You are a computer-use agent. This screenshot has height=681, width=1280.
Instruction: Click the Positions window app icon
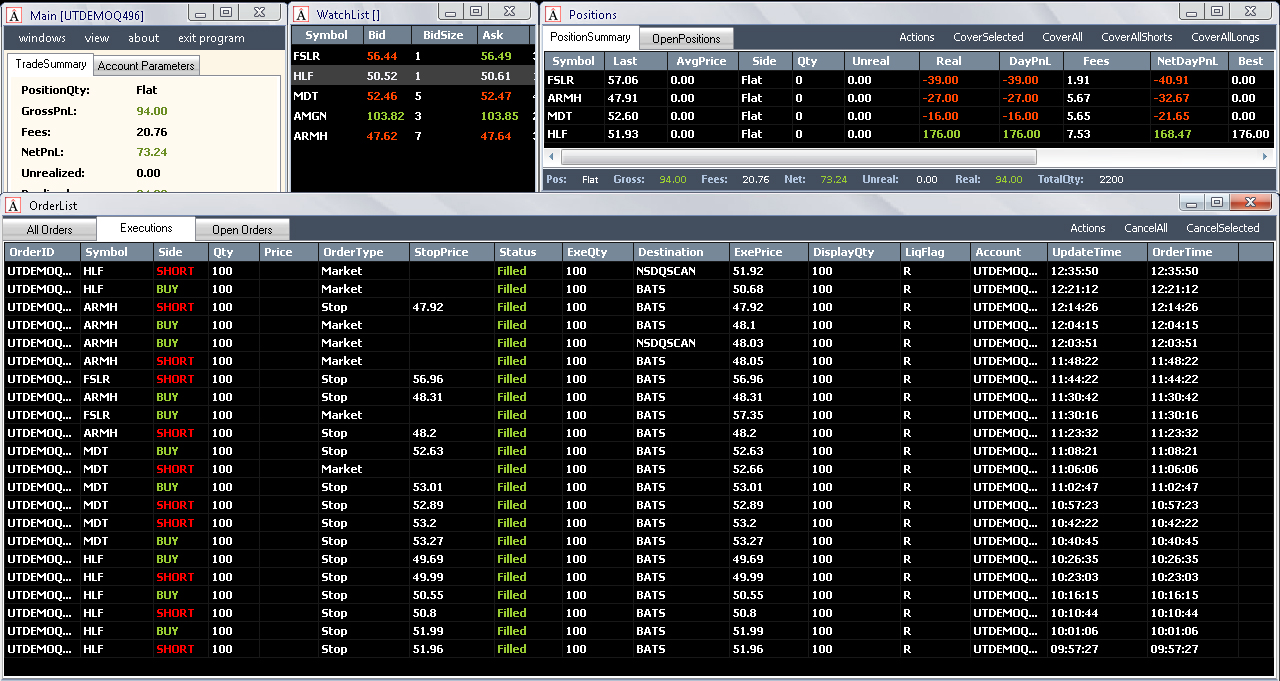click(x=552, y=14)
